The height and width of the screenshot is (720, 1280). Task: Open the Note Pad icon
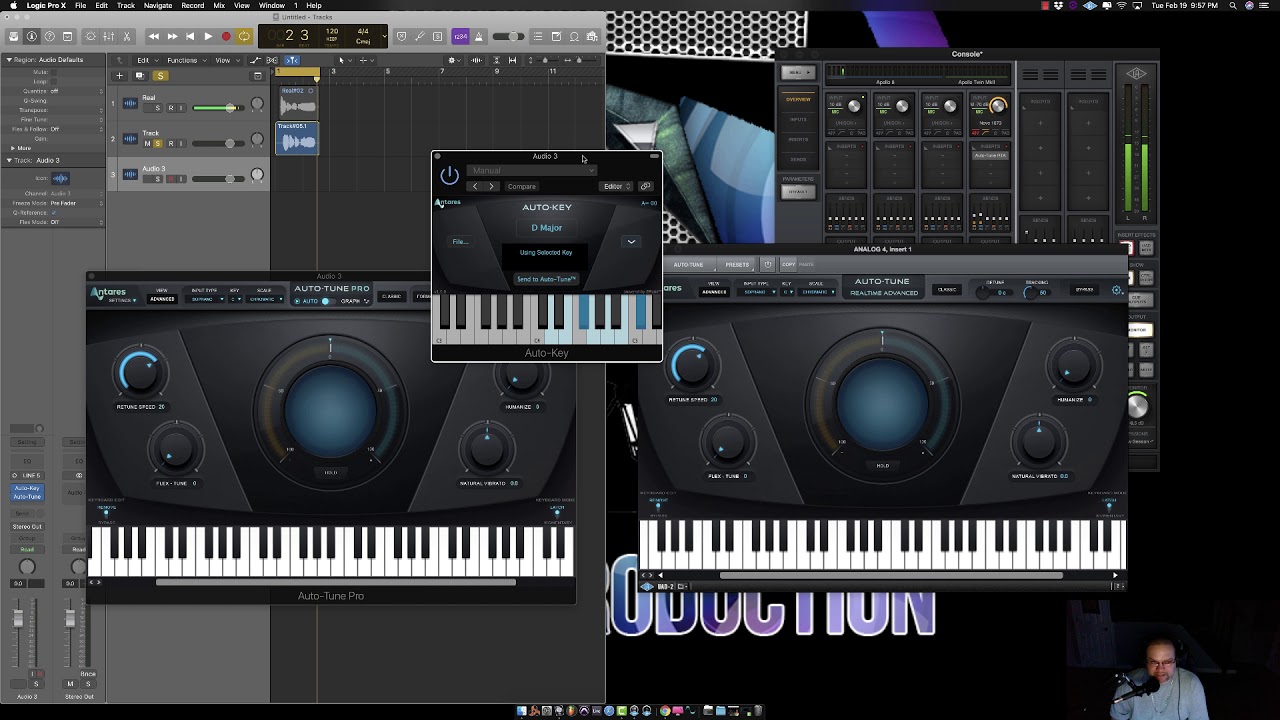556,37
